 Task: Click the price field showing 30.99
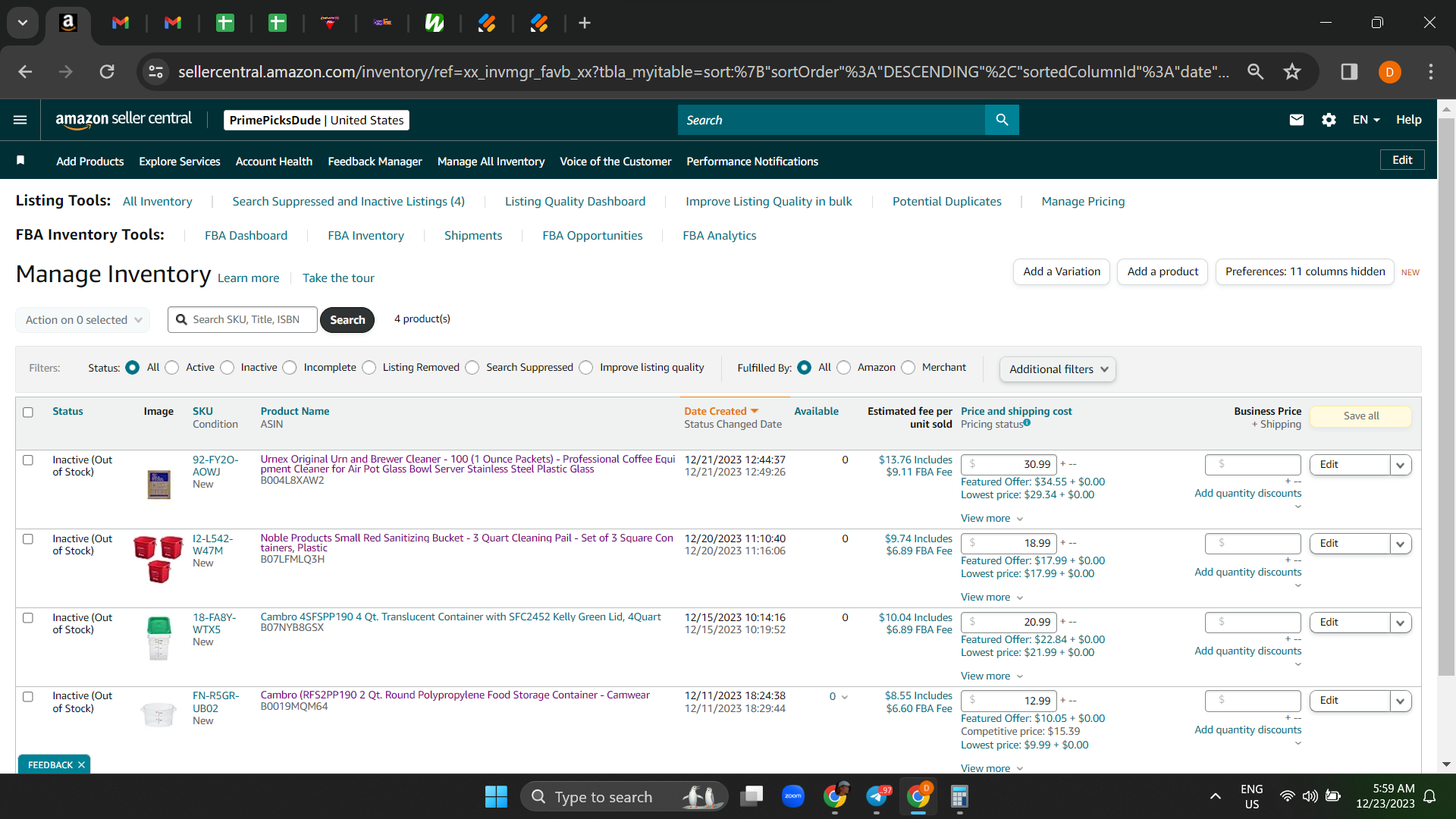[x=1008, y=465]
